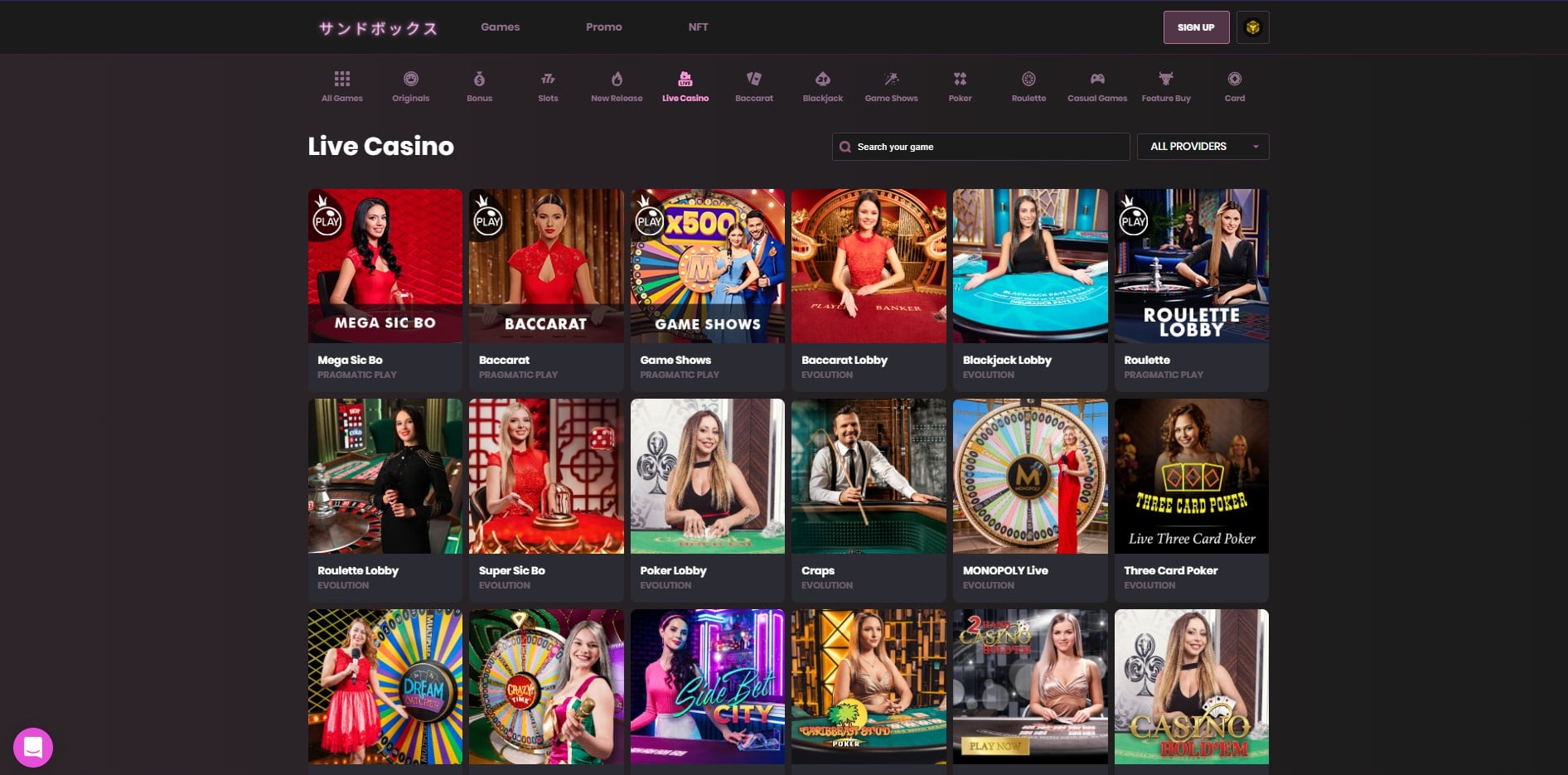
Task: Select the Card category icon
Action: [x=1235, y=79]
